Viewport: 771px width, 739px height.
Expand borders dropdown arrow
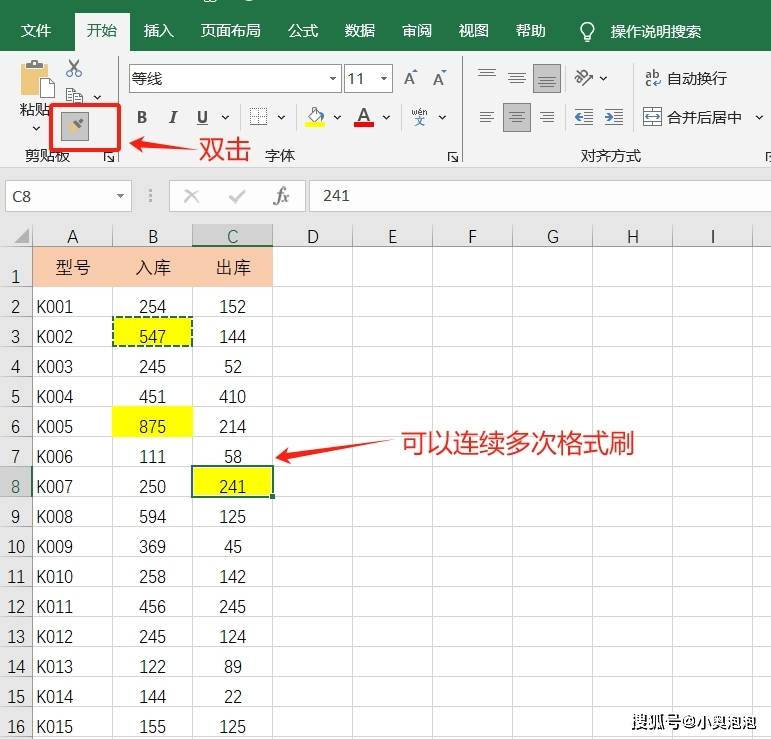point(281,117)
